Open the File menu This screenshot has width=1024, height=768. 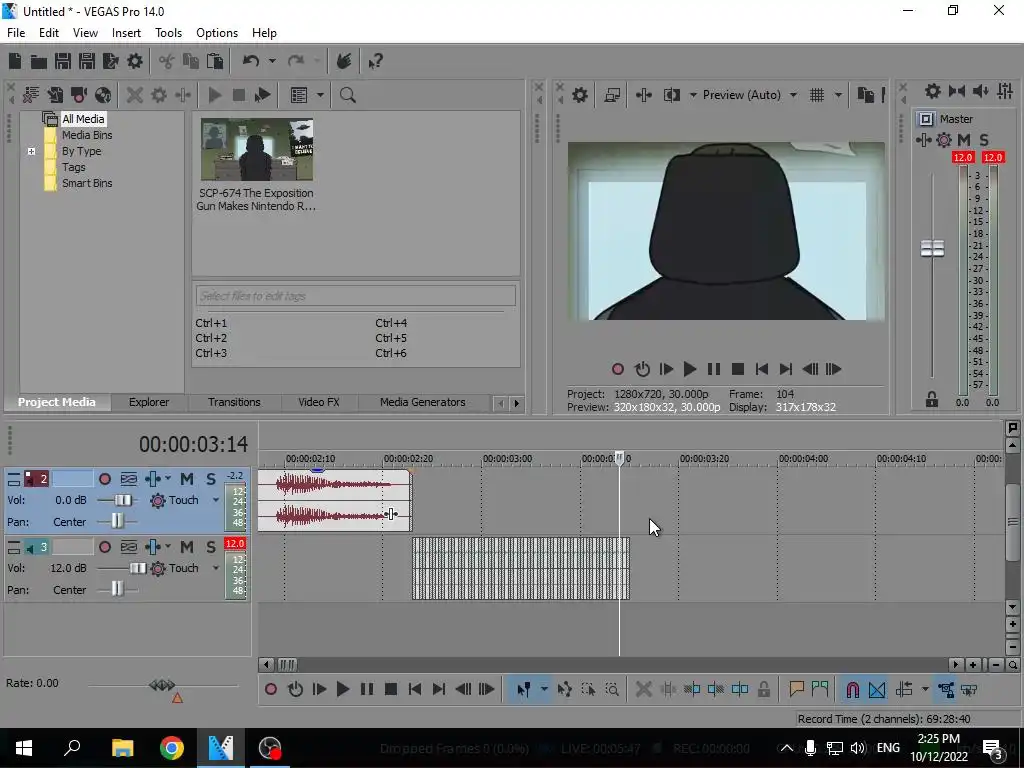click(x=16, y=33)
